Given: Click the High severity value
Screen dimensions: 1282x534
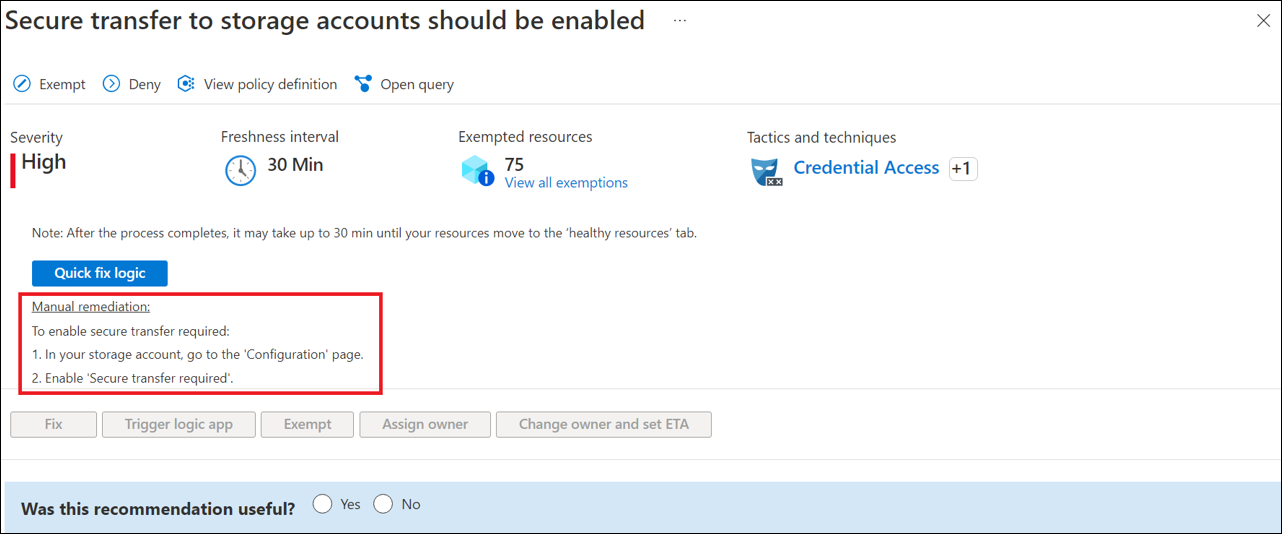Looking at the screenshot, I should [44, 162].
